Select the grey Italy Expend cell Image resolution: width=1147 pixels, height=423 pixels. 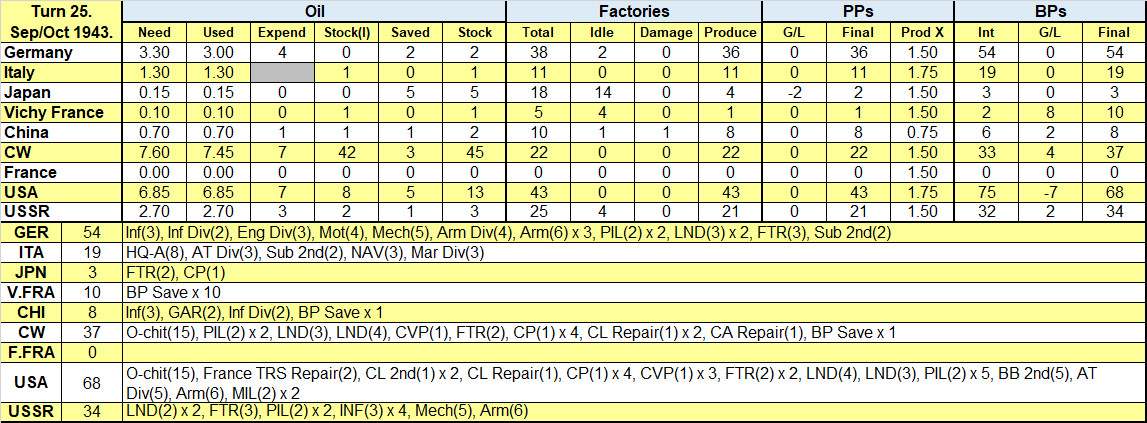[x=282, y=71]
